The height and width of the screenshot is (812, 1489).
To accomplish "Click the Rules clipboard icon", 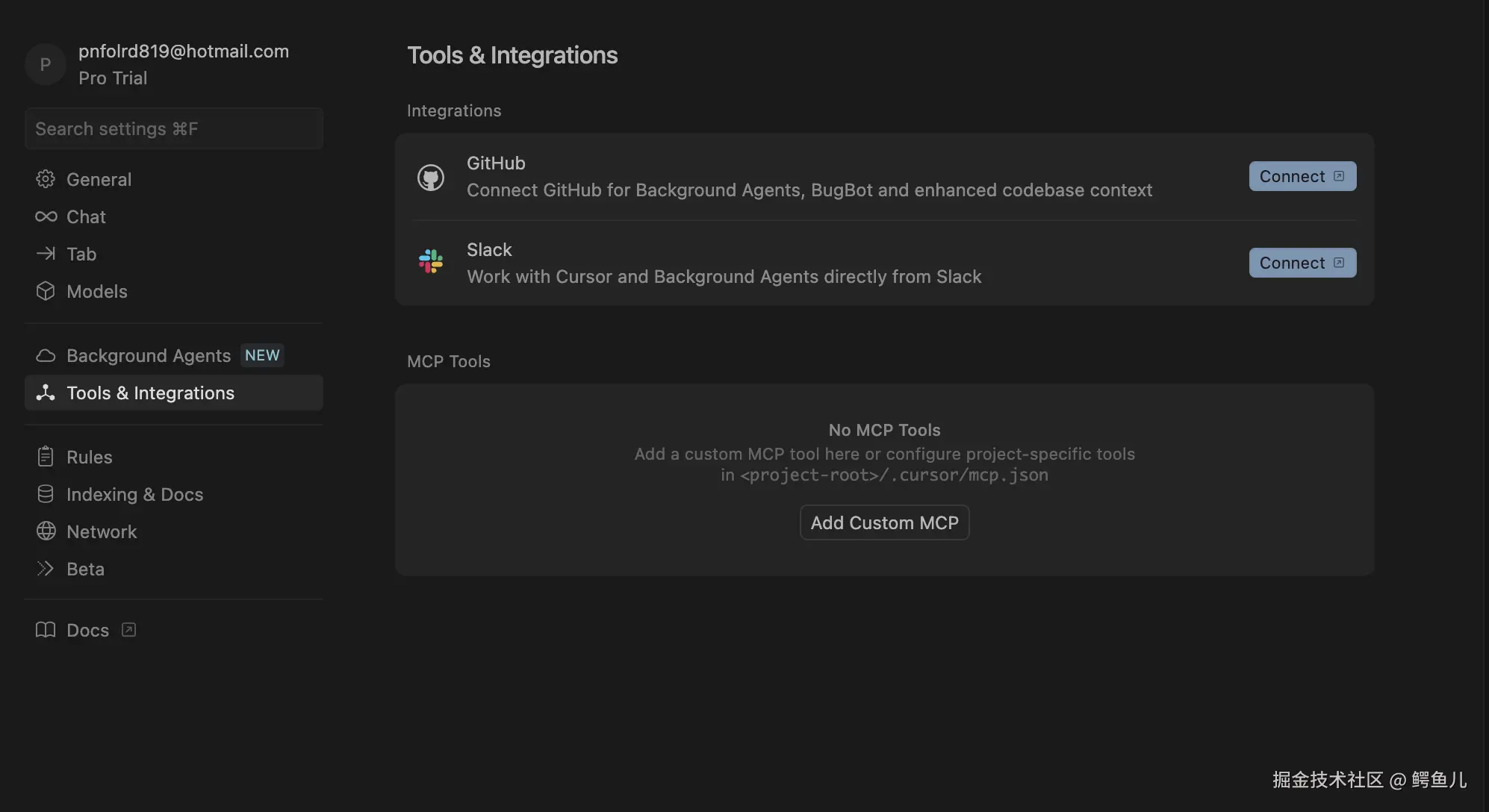I will (x=46, y=457).
